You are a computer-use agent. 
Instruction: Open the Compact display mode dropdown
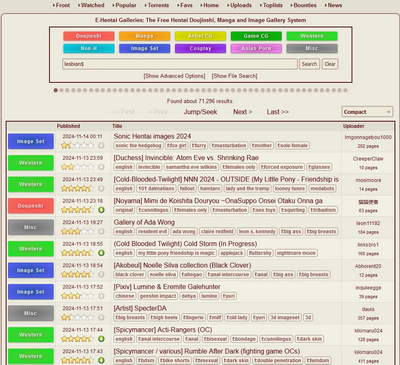(367, 112)
